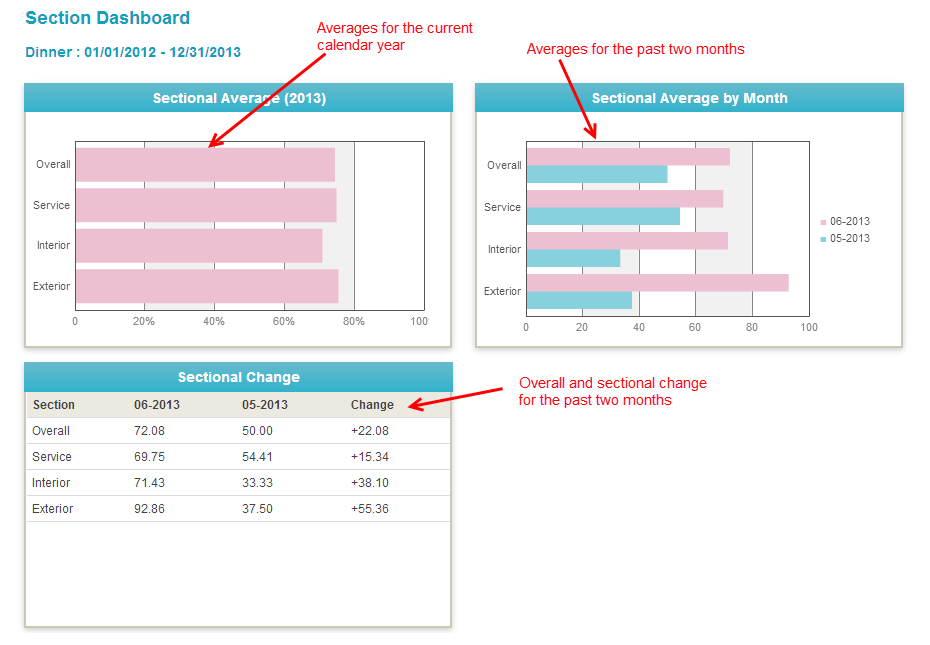Viewport: 930px width, 645px height.
Task: Click the 80% axis tick label
Action: (353, 321)
